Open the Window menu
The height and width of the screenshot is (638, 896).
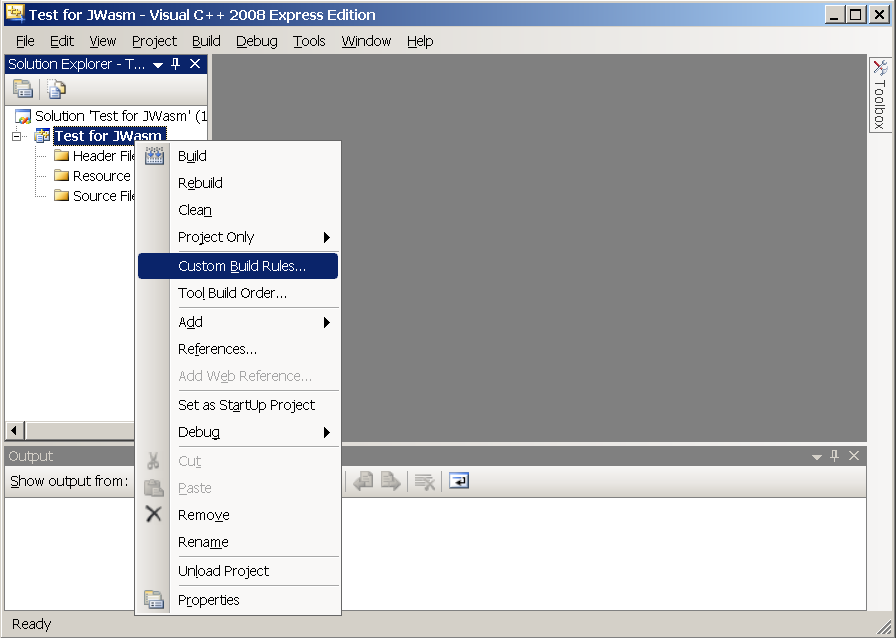tap(366, 41)
